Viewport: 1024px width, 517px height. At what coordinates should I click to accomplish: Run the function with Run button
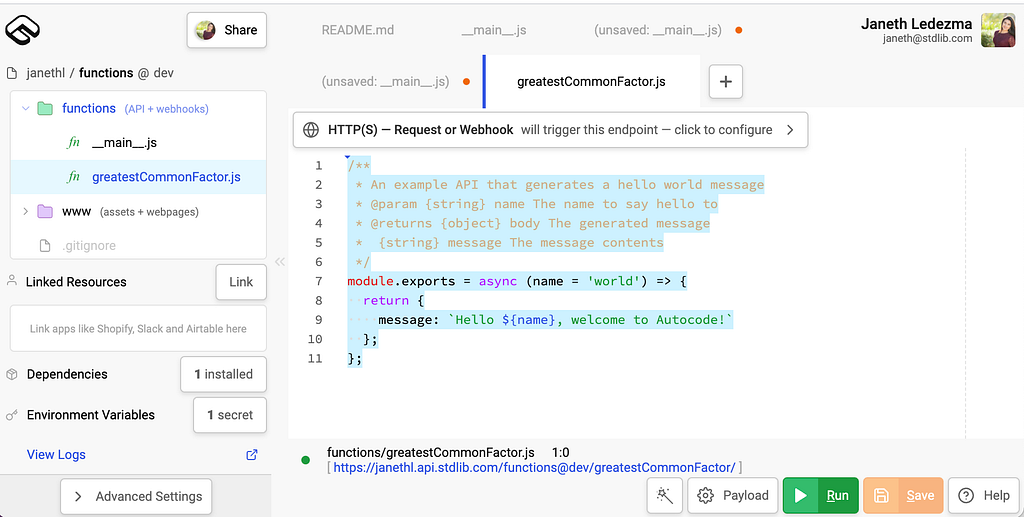[821, 495]
